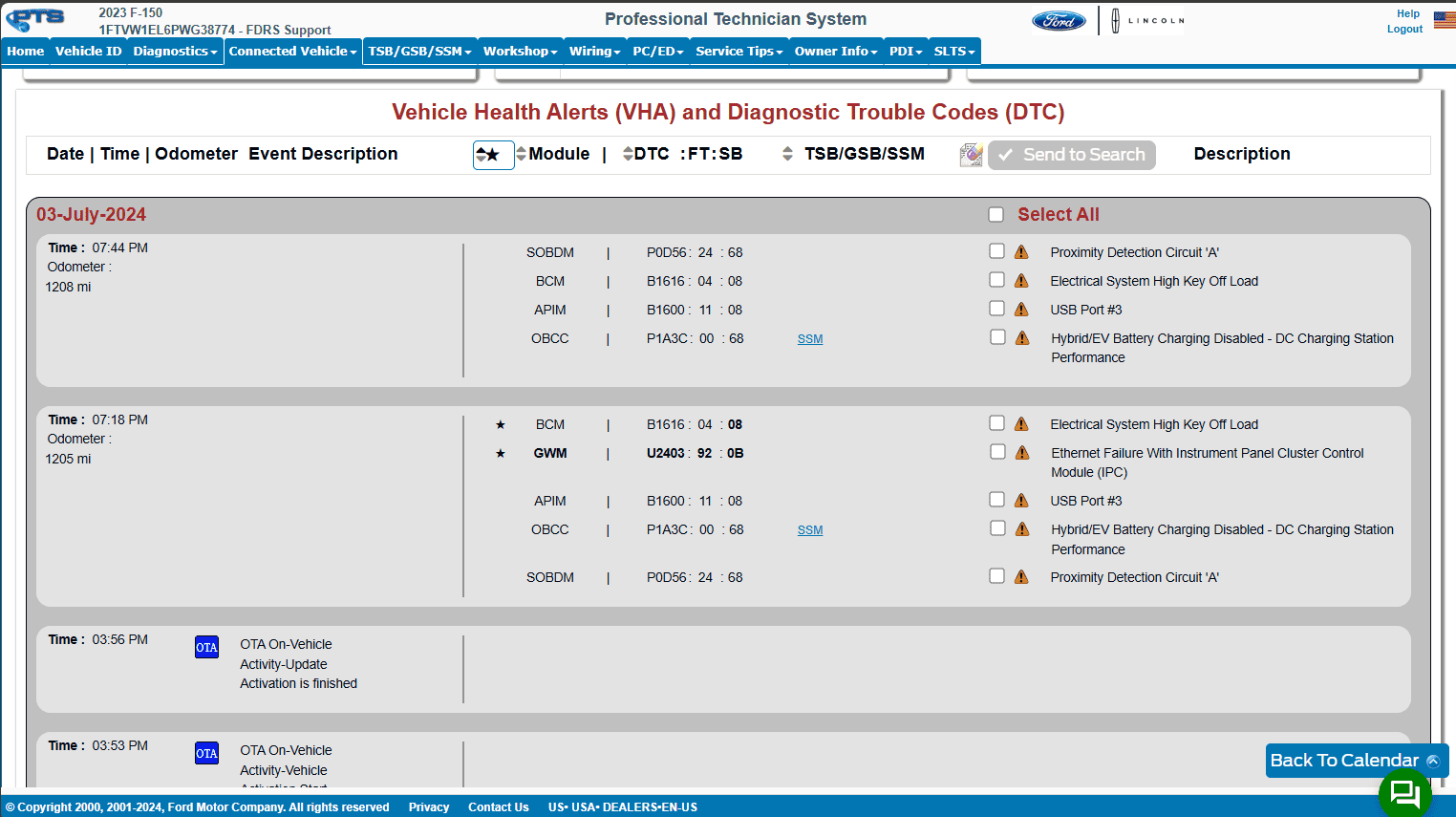Click the Logout link

(1404, 30)
